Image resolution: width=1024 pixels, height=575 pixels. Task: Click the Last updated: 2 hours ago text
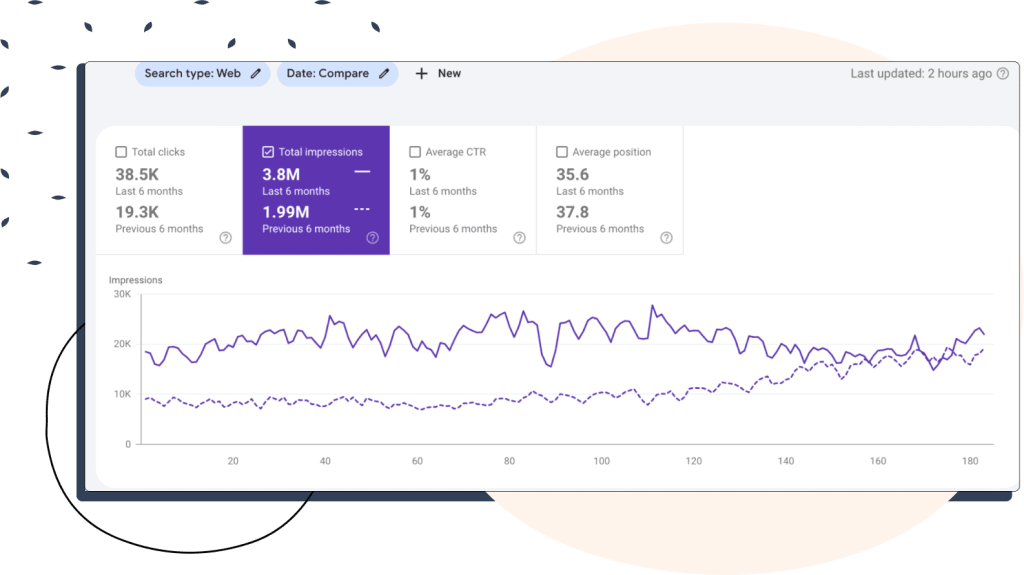[920, 74]
